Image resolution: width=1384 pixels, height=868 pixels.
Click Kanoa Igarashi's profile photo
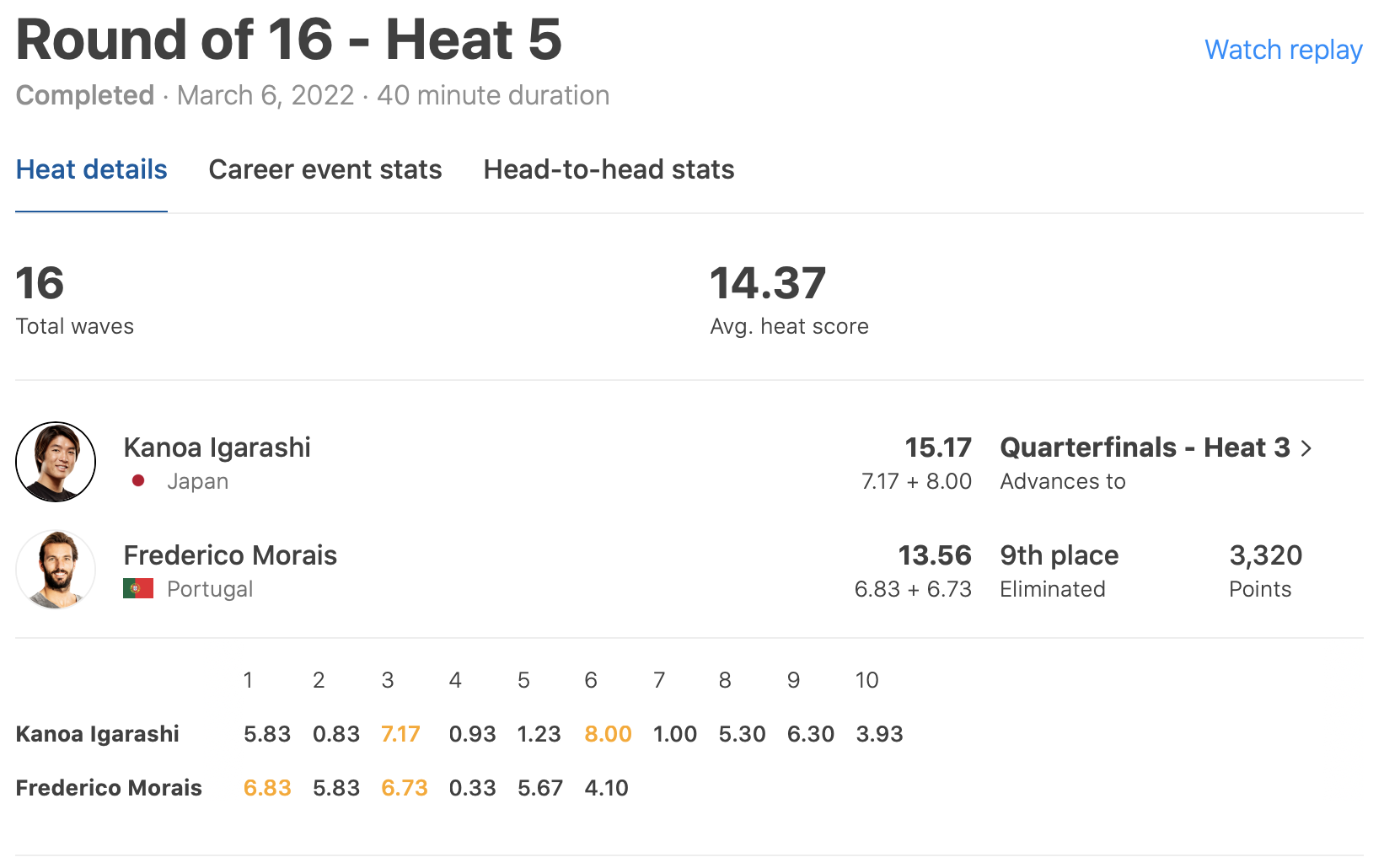point(56,462)
